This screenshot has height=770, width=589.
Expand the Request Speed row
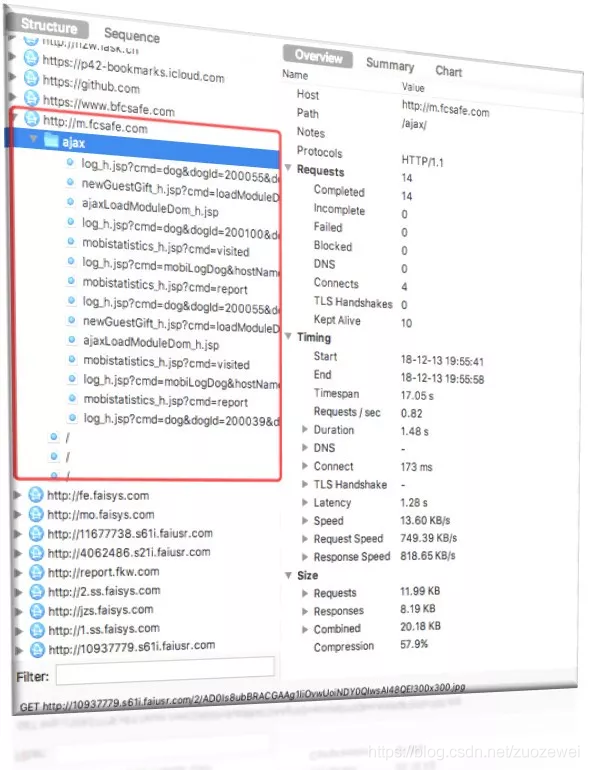pyautogui.click(x=305, y=539)
